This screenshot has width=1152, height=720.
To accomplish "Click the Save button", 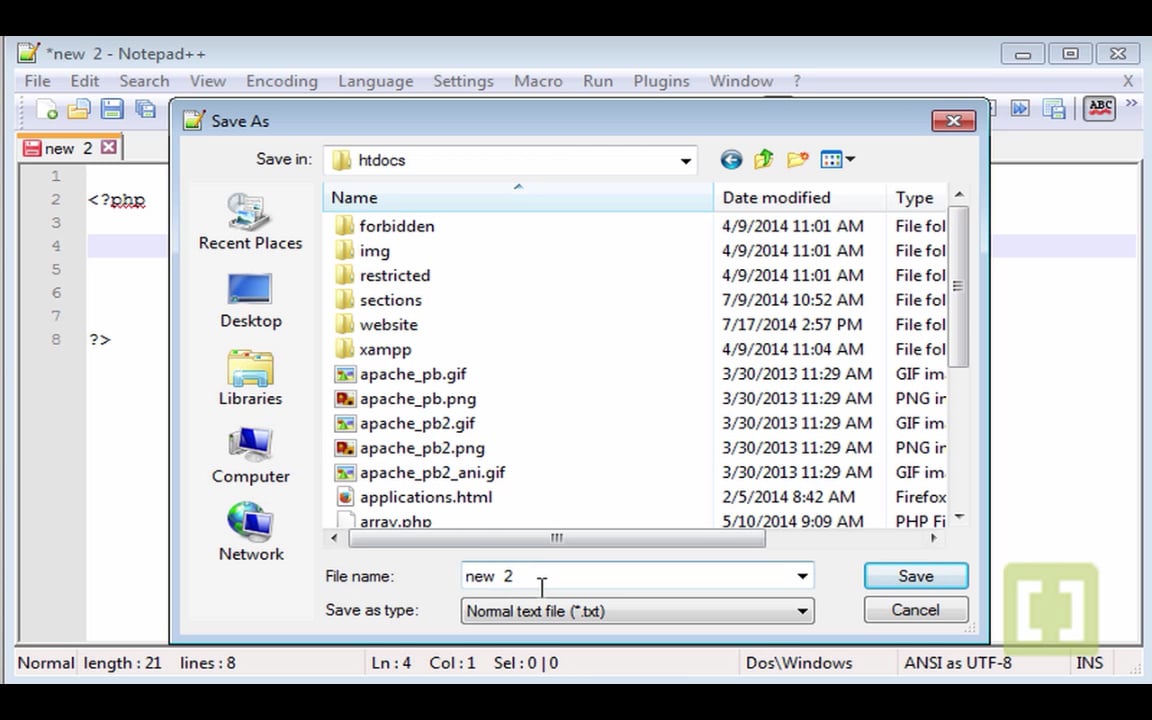I will [x=915, y=576].
